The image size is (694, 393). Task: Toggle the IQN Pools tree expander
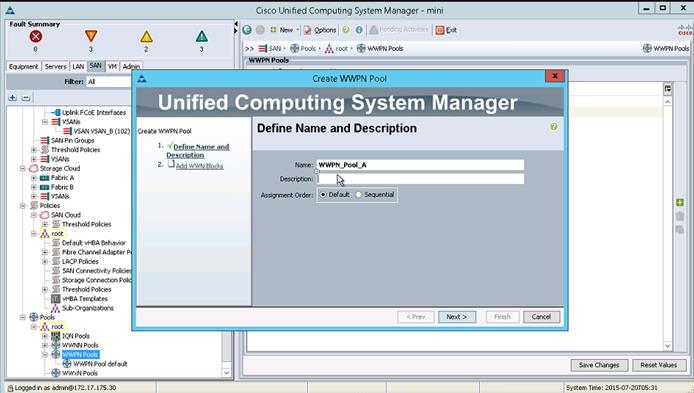click(x=45, y=336)
